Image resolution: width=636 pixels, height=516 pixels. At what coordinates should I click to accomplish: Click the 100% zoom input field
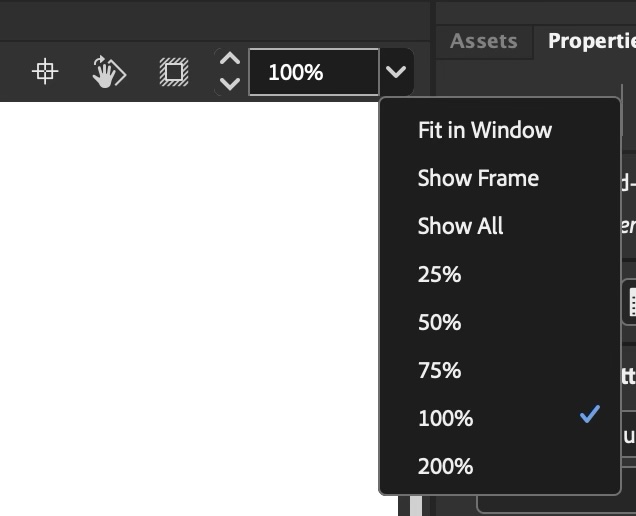(x=314, y=72)
